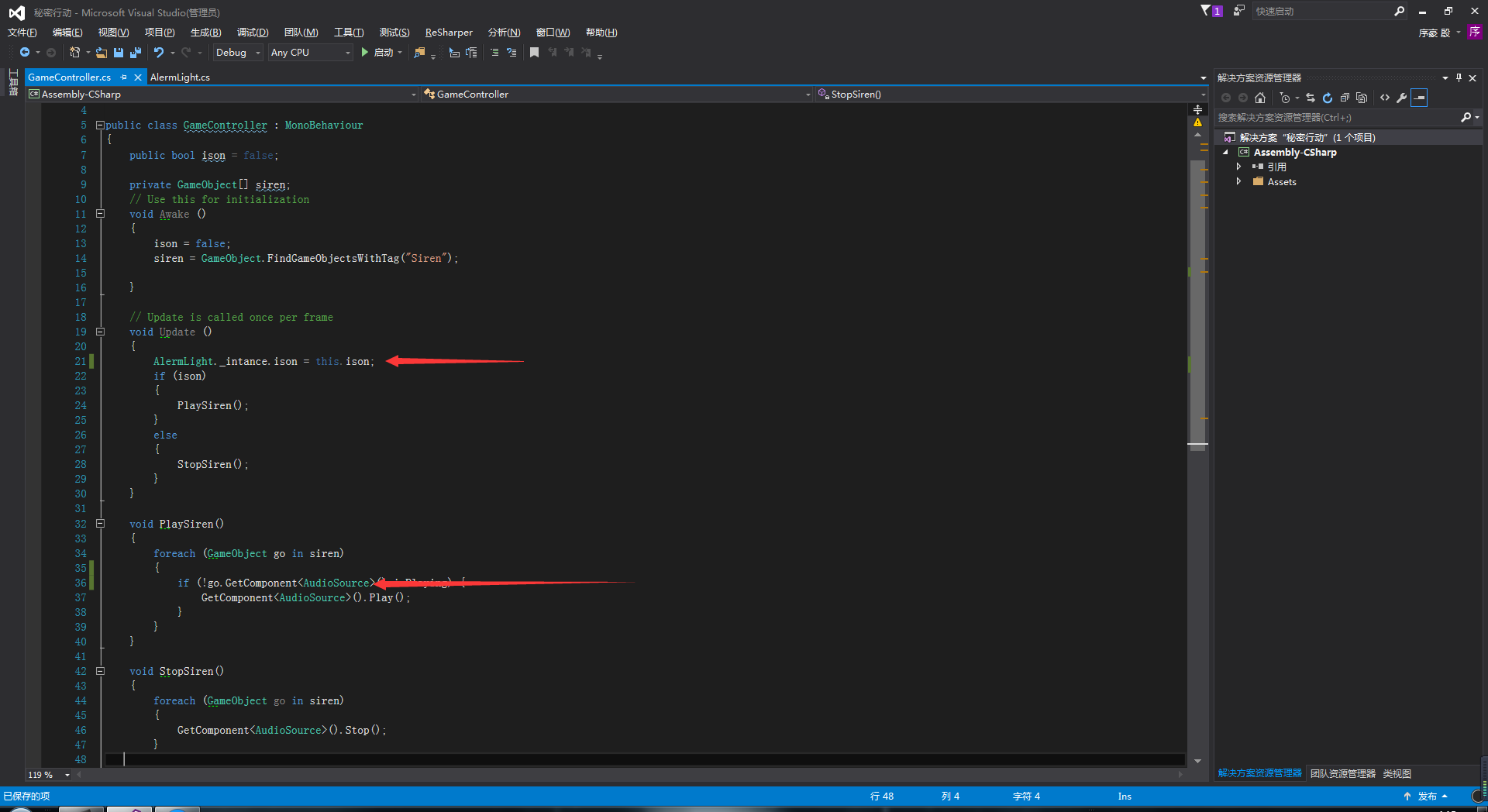Collapse the Assembly-CSharp project node

(1226, 153)
